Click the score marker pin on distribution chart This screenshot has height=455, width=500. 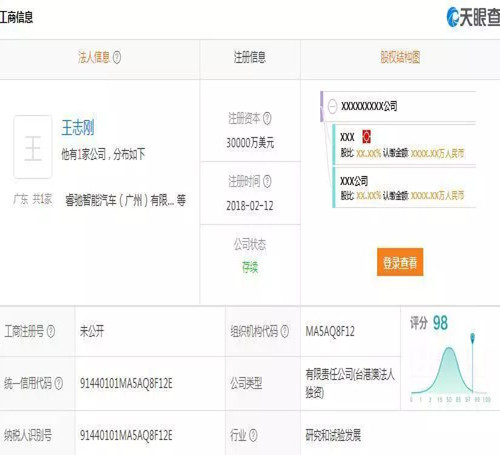472,337
